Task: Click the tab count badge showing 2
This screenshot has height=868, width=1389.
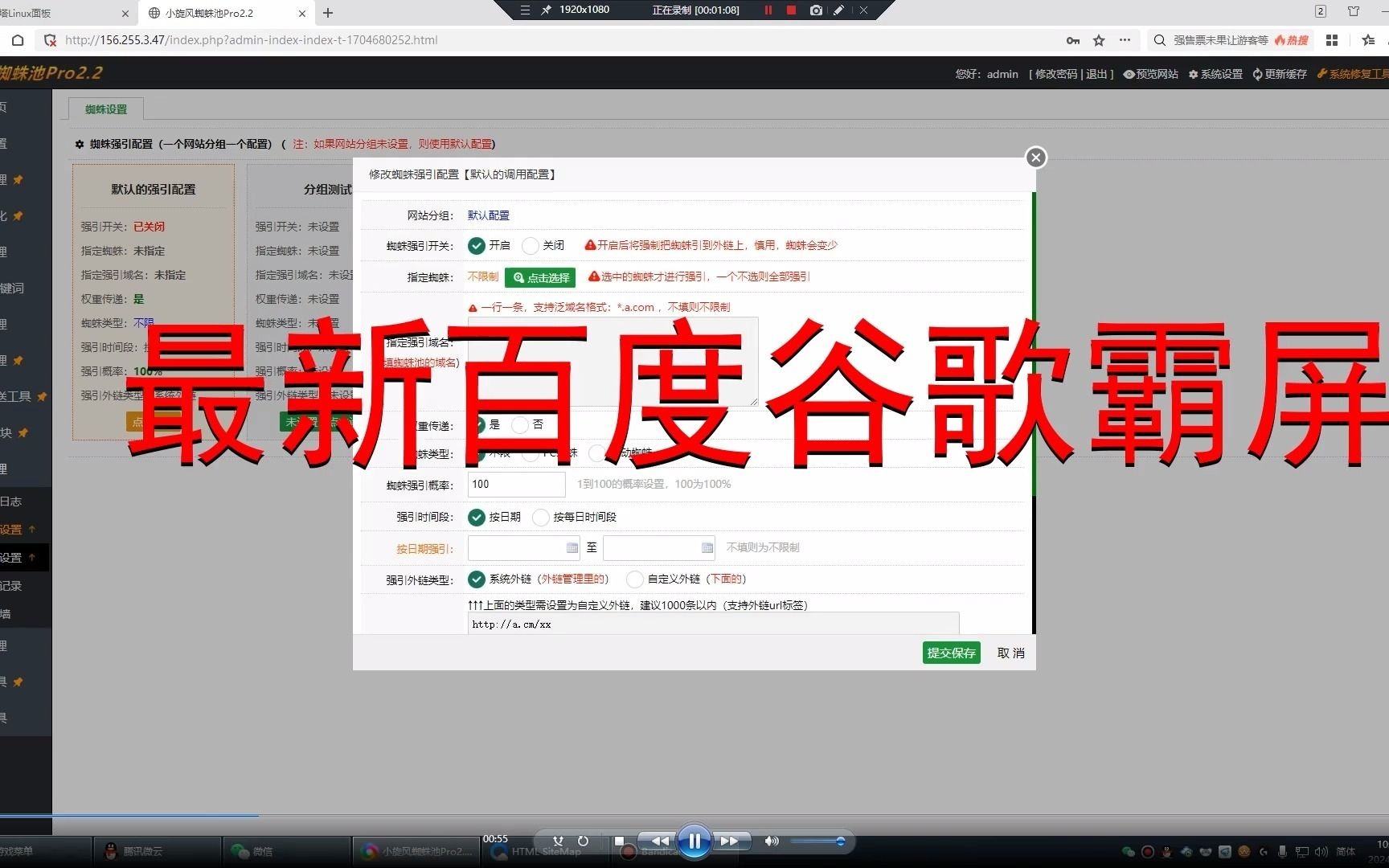Action: (x=1321, y=11)
